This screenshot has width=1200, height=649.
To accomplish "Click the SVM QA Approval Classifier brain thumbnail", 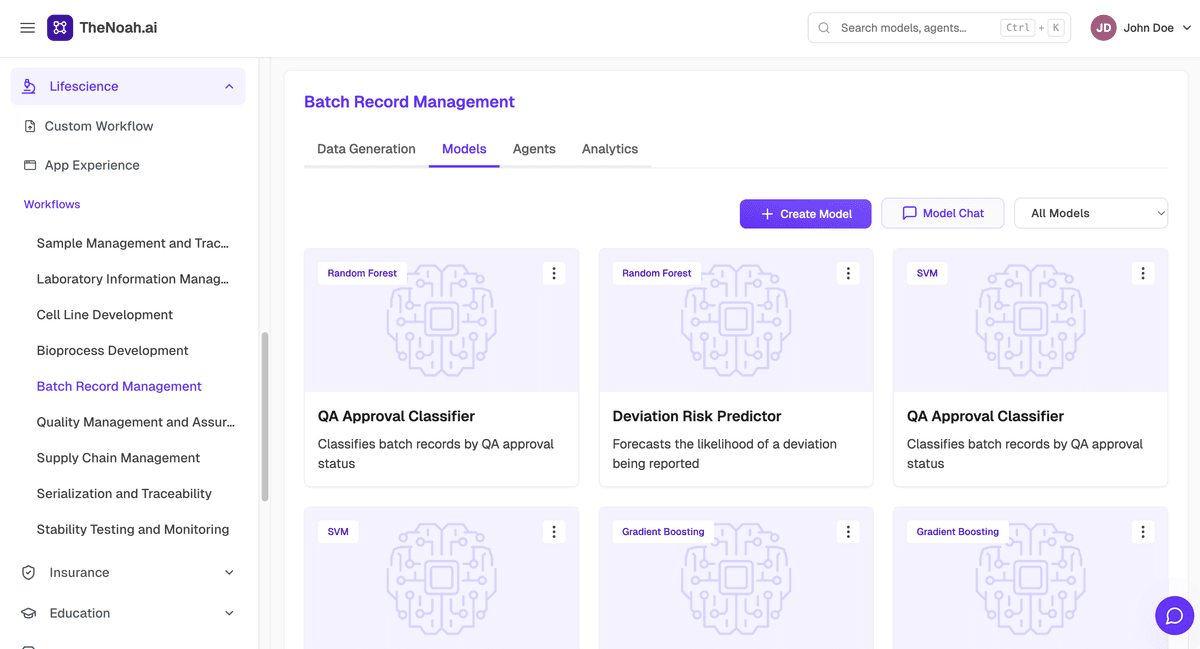I will tap(1031, 320).
